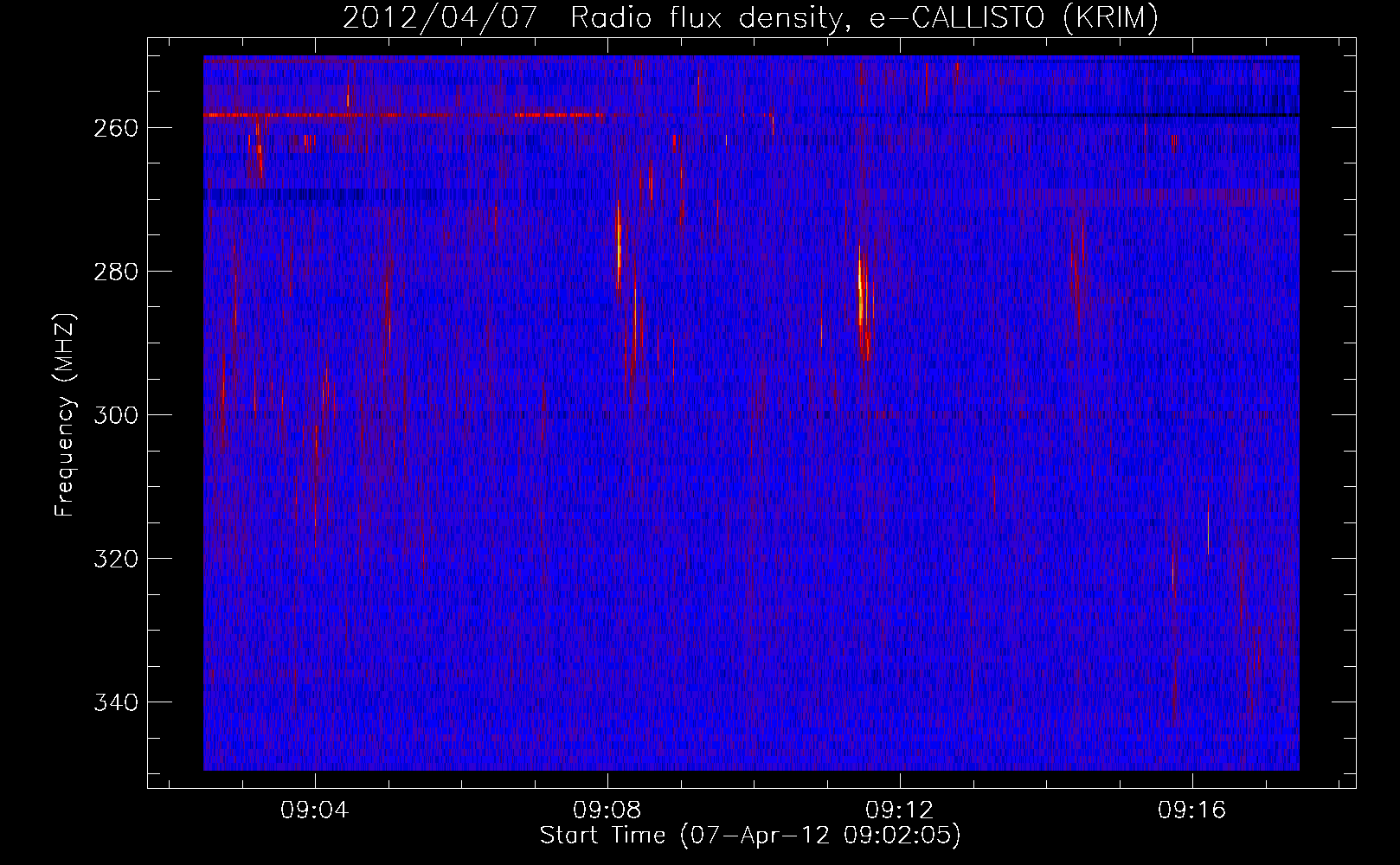Click the red horizontal interference line near 258 MHz
The height and width of the screenshot is (865, 1400).
404,114
